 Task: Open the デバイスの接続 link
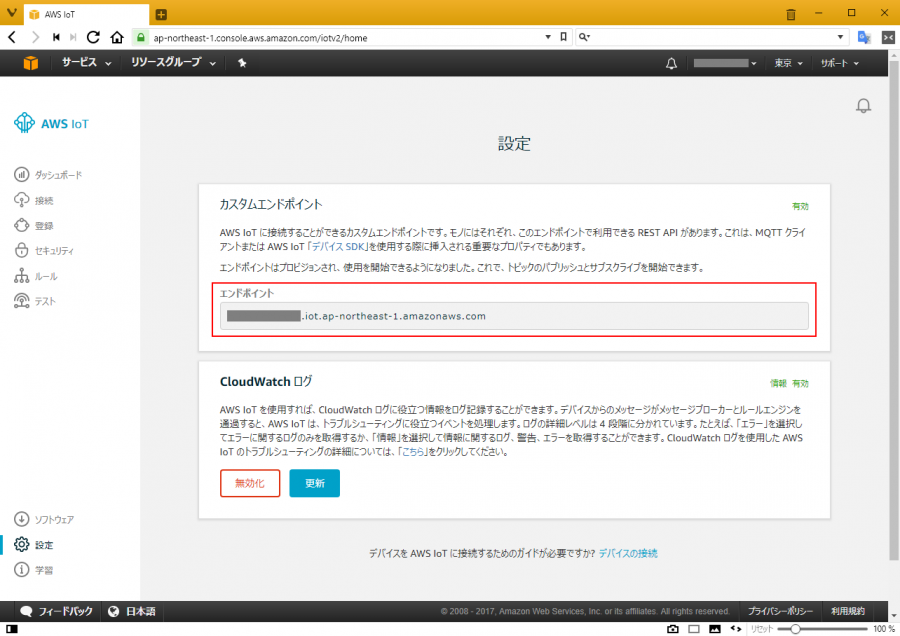628,553
